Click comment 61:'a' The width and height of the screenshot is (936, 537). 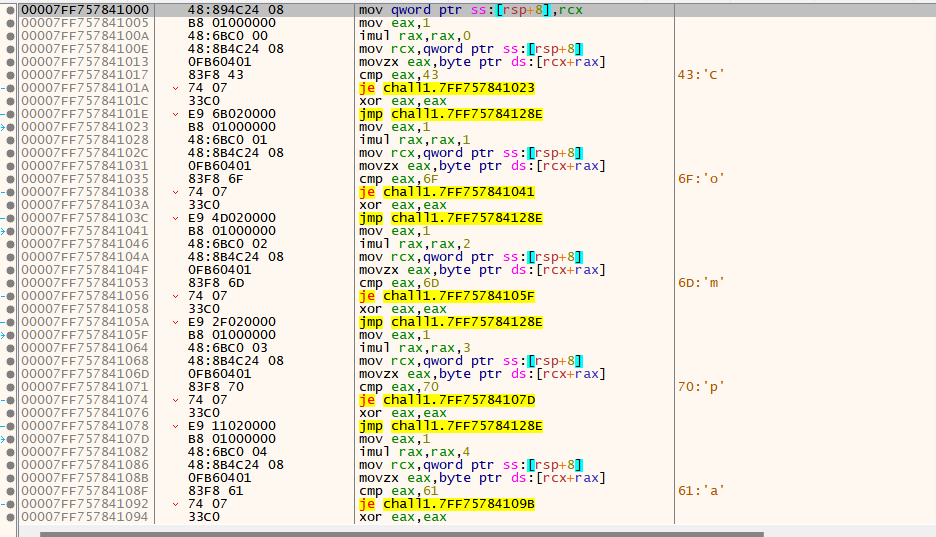(x=701, y=491)
